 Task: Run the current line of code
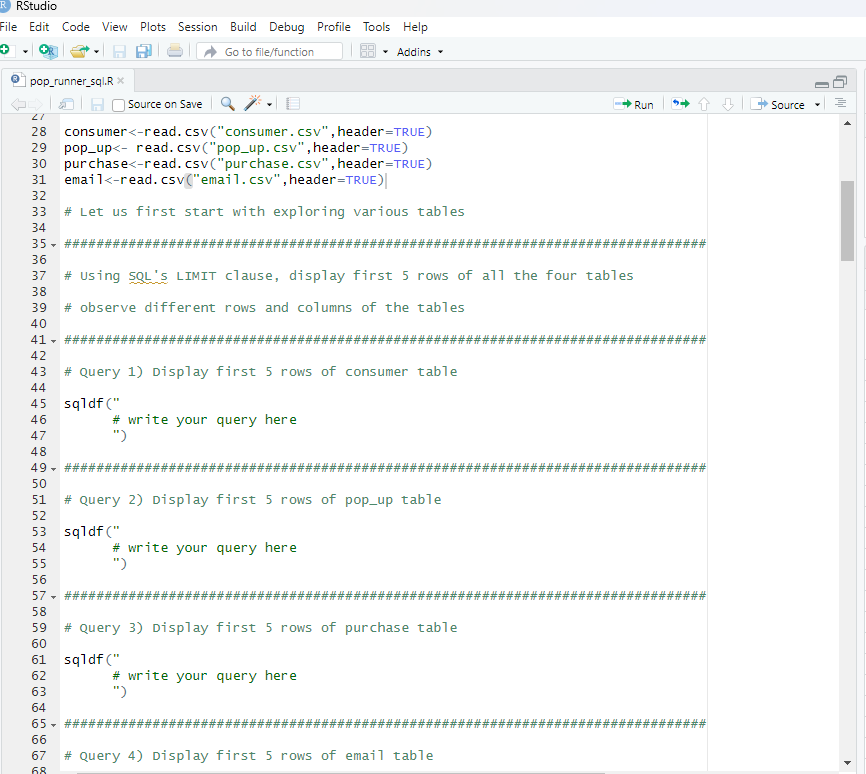tap(634, 103)
